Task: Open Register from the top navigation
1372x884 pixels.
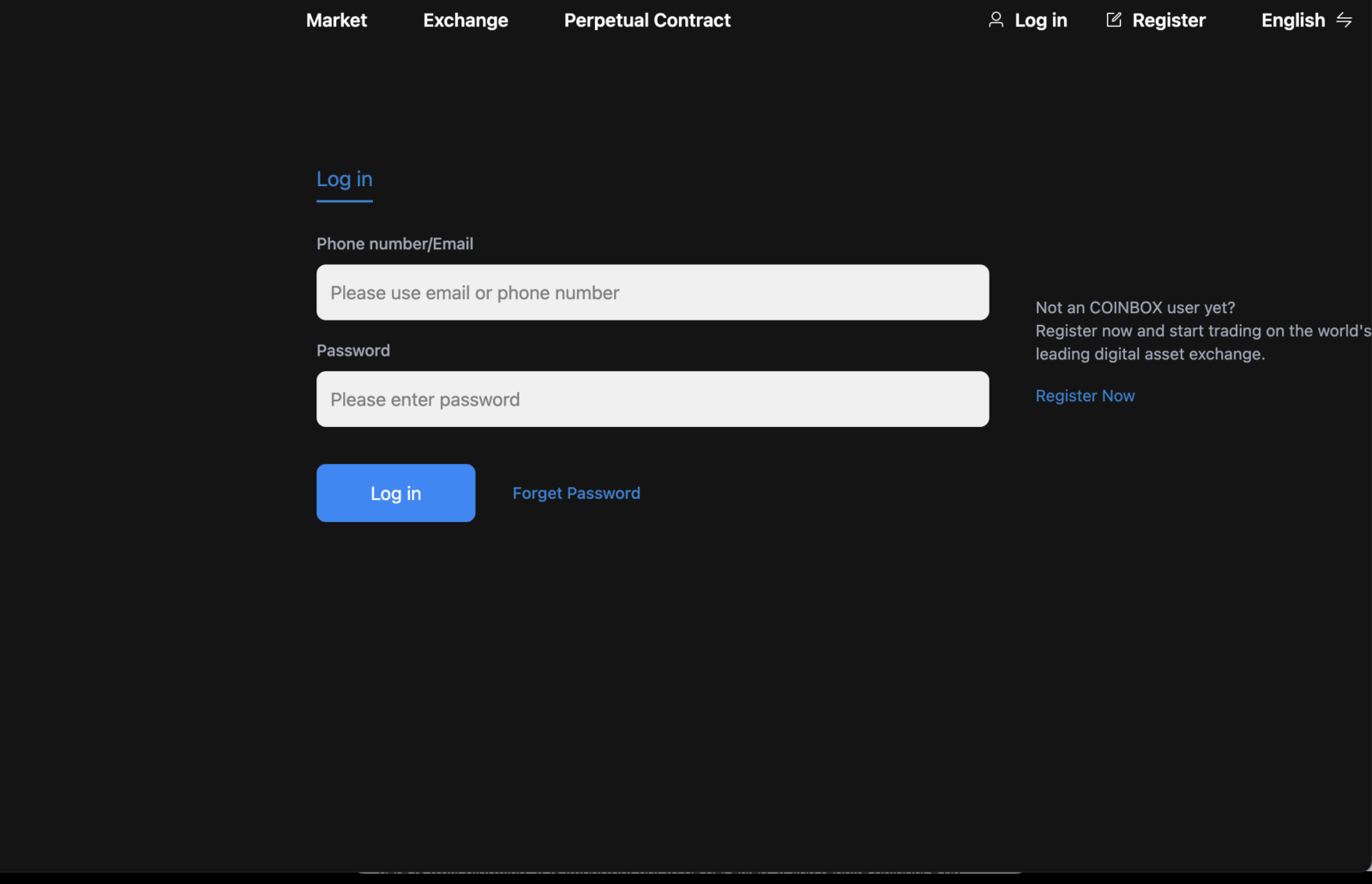Action: click(x=1168, y=21)
